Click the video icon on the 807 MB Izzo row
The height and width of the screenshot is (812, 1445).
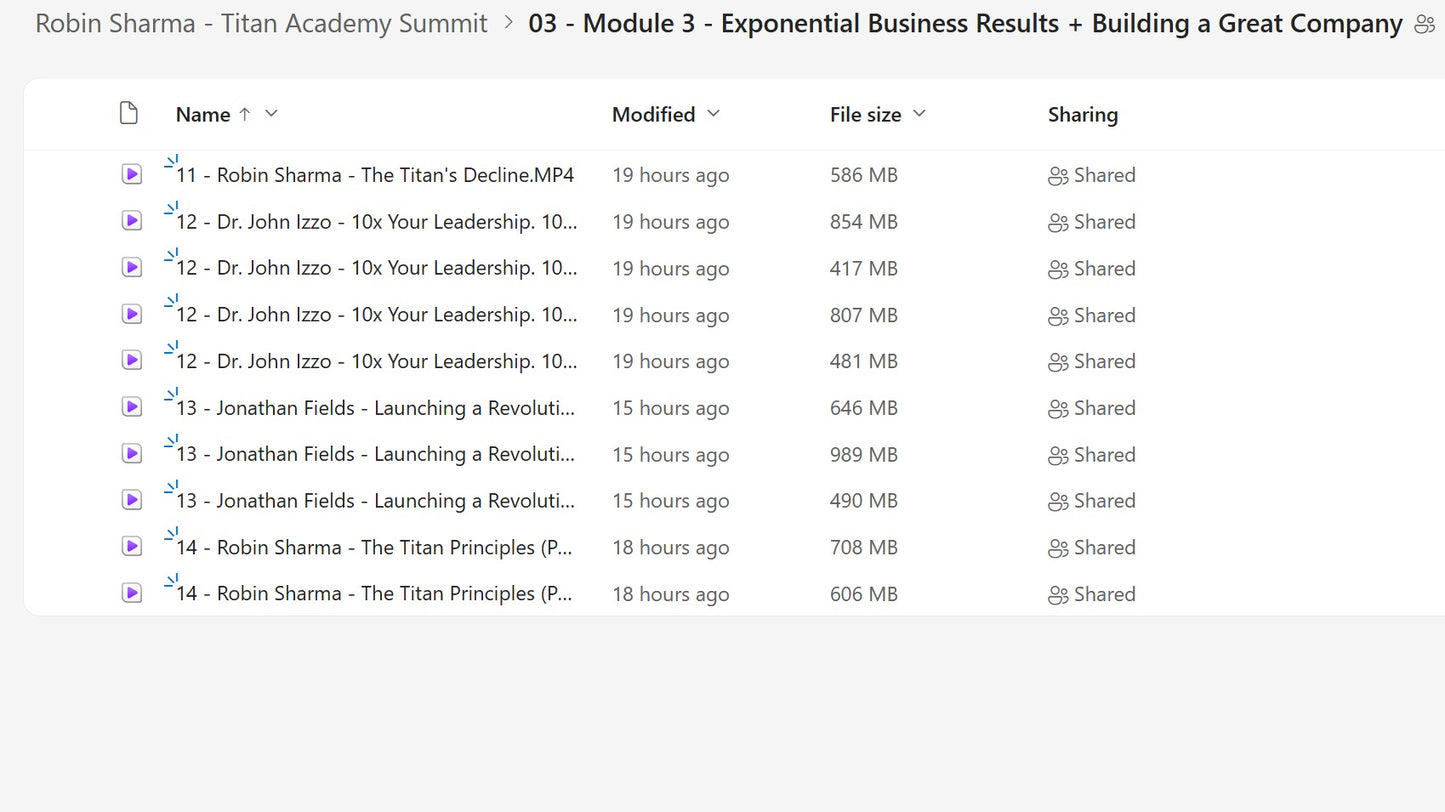131,314
